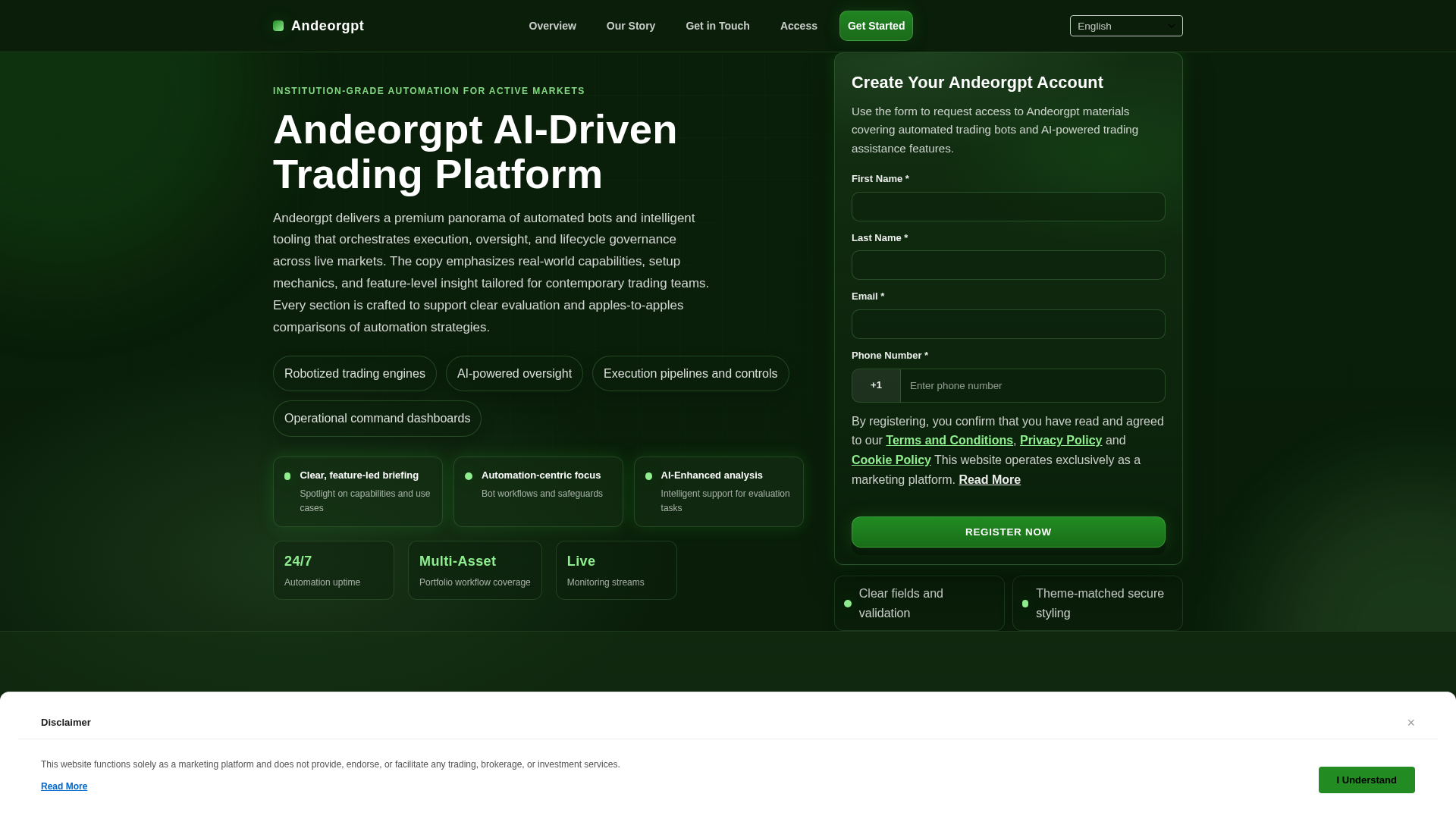Go to Our Story nav item
Image resolution: width=1456 pixels, height=819 pixels.
click(x=631, y=26)
